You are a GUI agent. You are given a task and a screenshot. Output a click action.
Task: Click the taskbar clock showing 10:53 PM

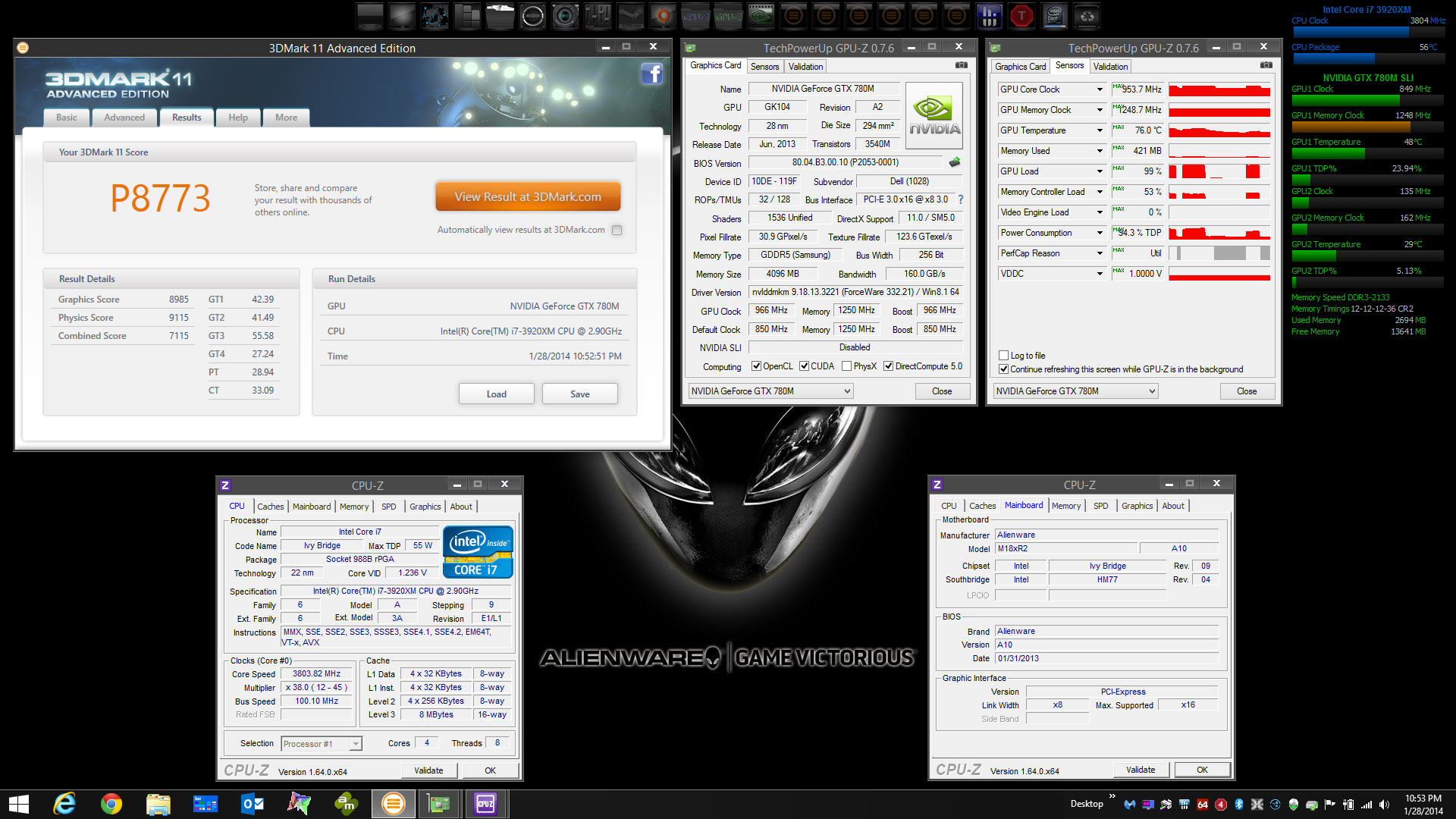(1423, 805)
